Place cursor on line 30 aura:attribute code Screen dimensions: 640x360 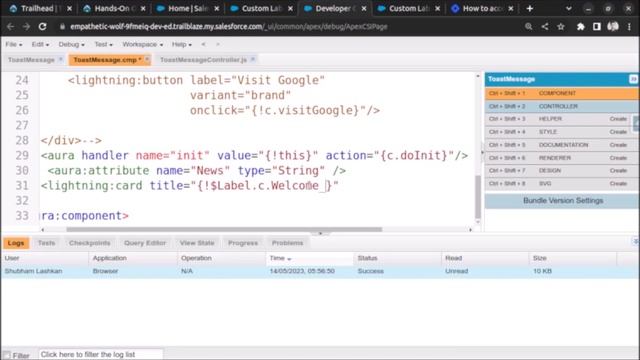pyautogui.click(x=196, y=171)
